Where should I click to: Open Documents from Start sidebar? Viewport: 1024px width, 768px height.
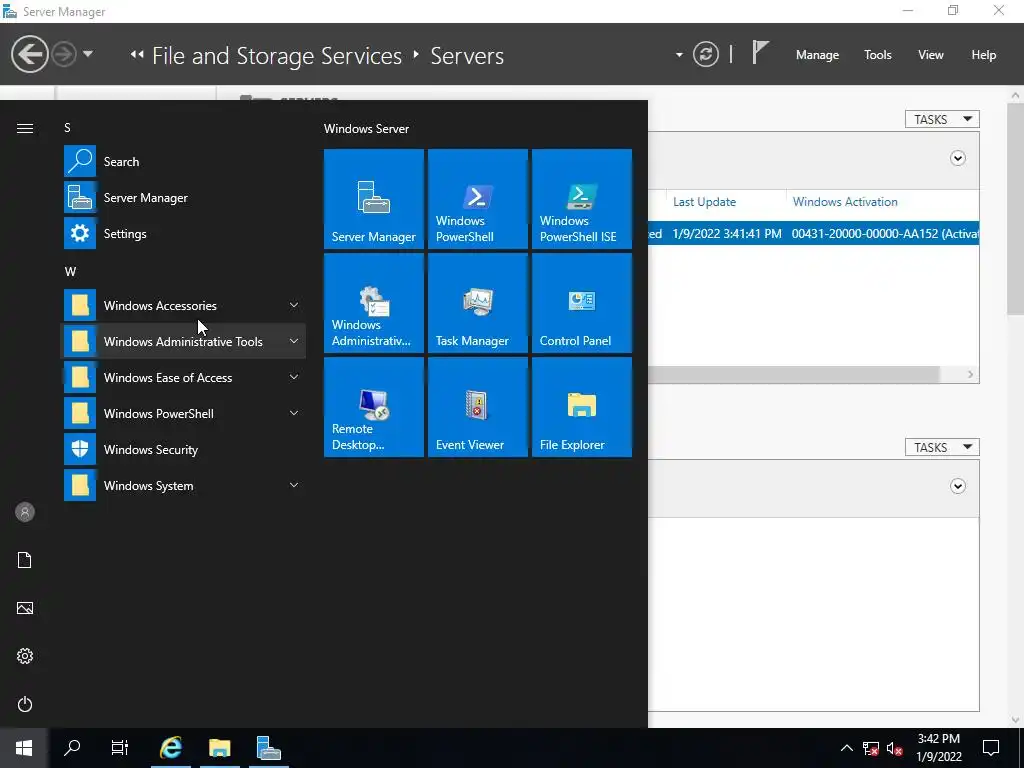point(25,560)
